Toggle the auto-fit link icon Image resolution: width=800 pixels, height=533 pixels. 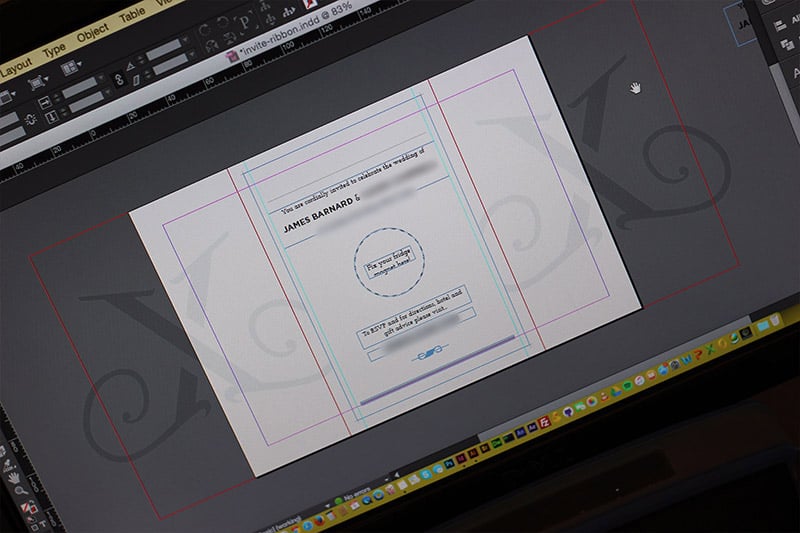(31, 119)
